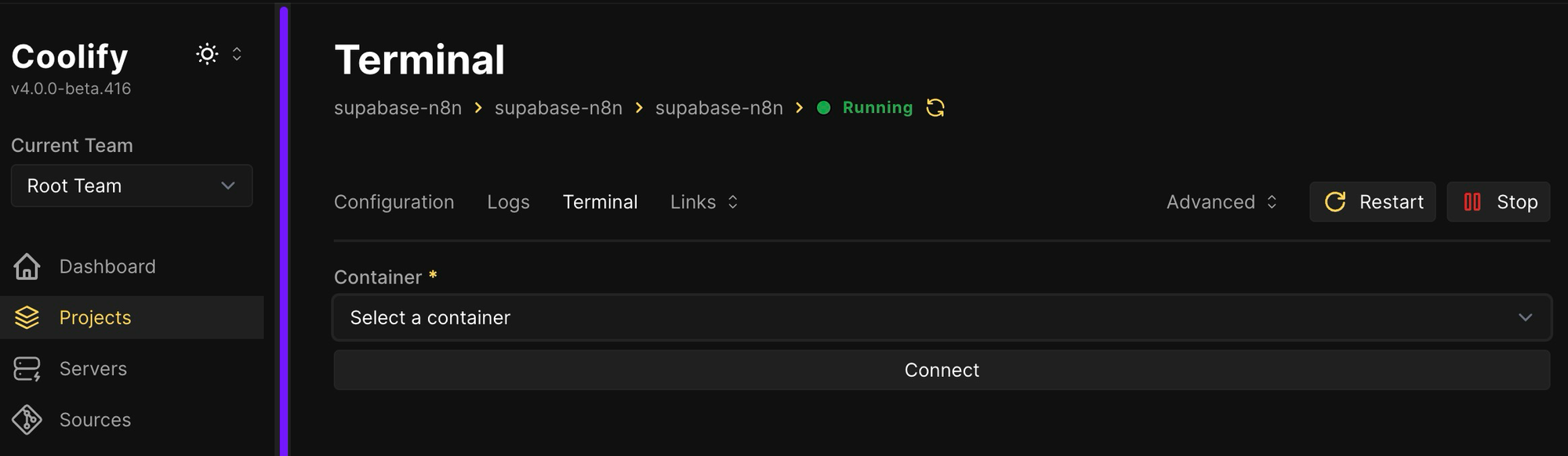Viewport: 1568px width, 456px height.
Task: Open the Advanced dropdown menu
Action: [x=1221, y=202]
